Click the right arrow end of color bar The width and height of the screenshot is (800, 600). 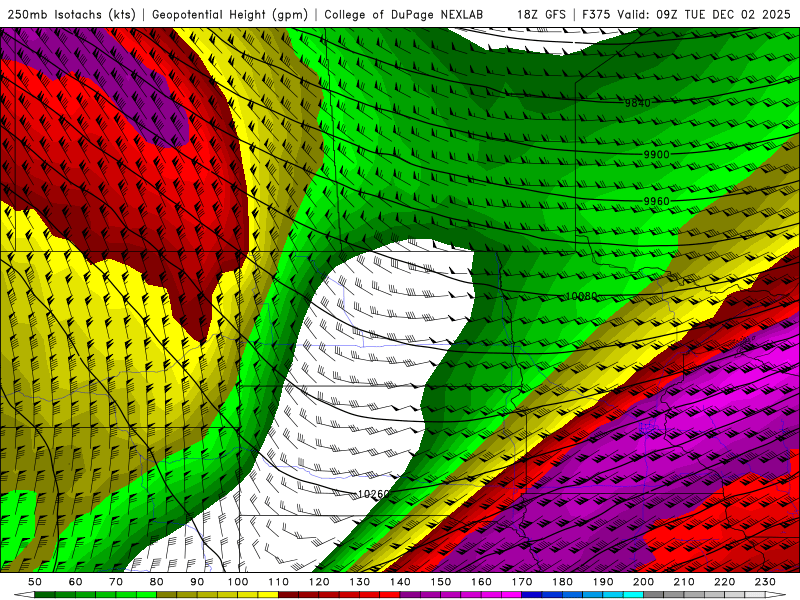[x=776, y=595]
